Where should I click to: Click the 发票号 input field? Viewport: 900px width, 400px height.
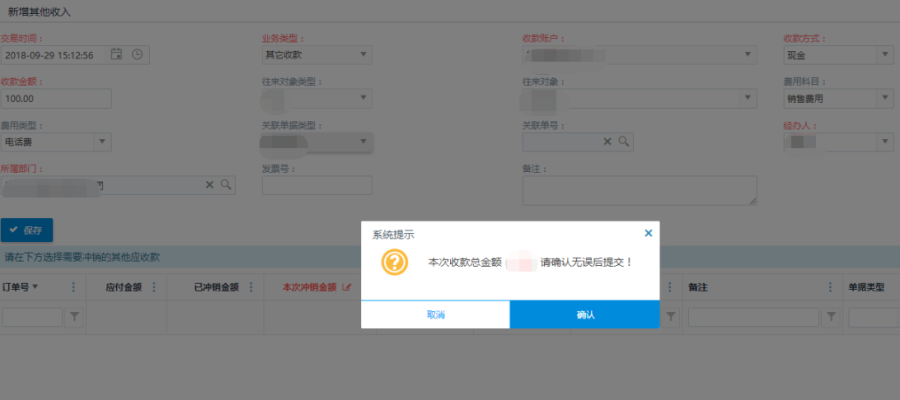coord(316,185)
